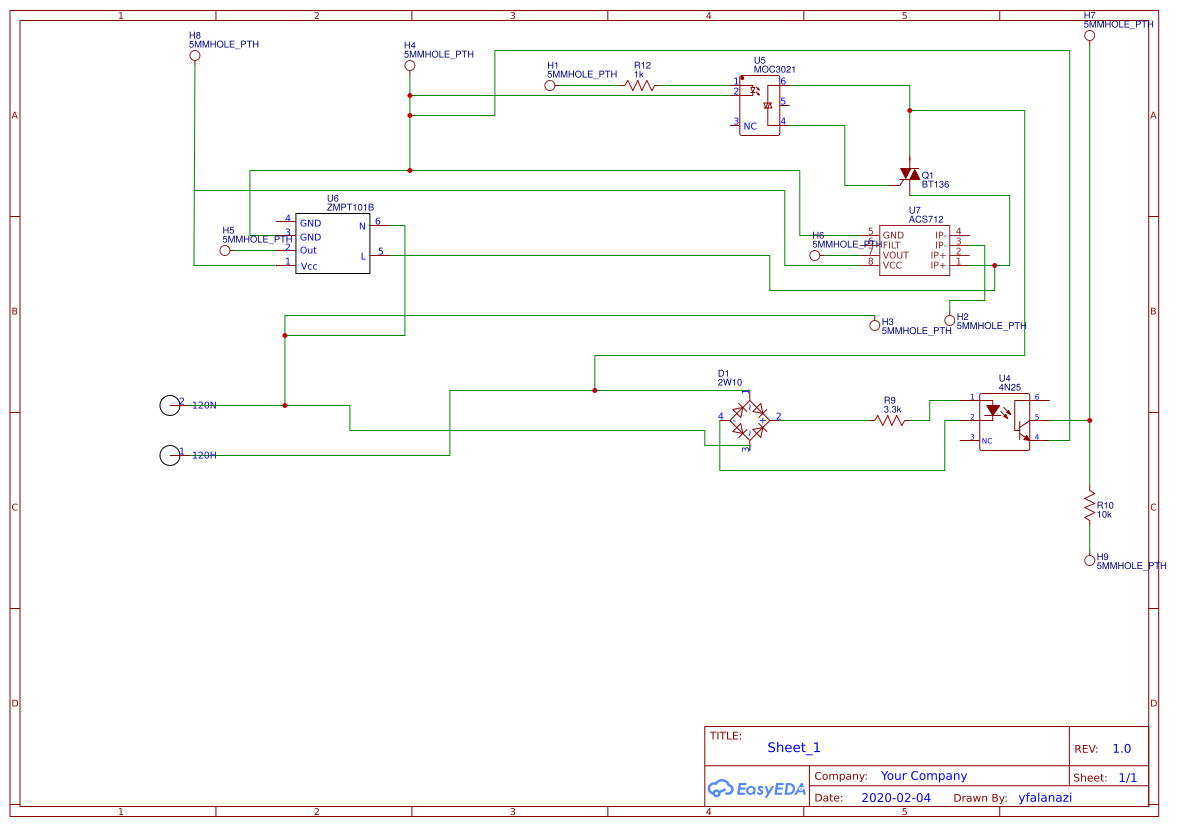Image resolution: width=1177 pixels, height=827 pixels.
Task: Select the MOC3021 optocoupler symbol U5
Action: 759,103
